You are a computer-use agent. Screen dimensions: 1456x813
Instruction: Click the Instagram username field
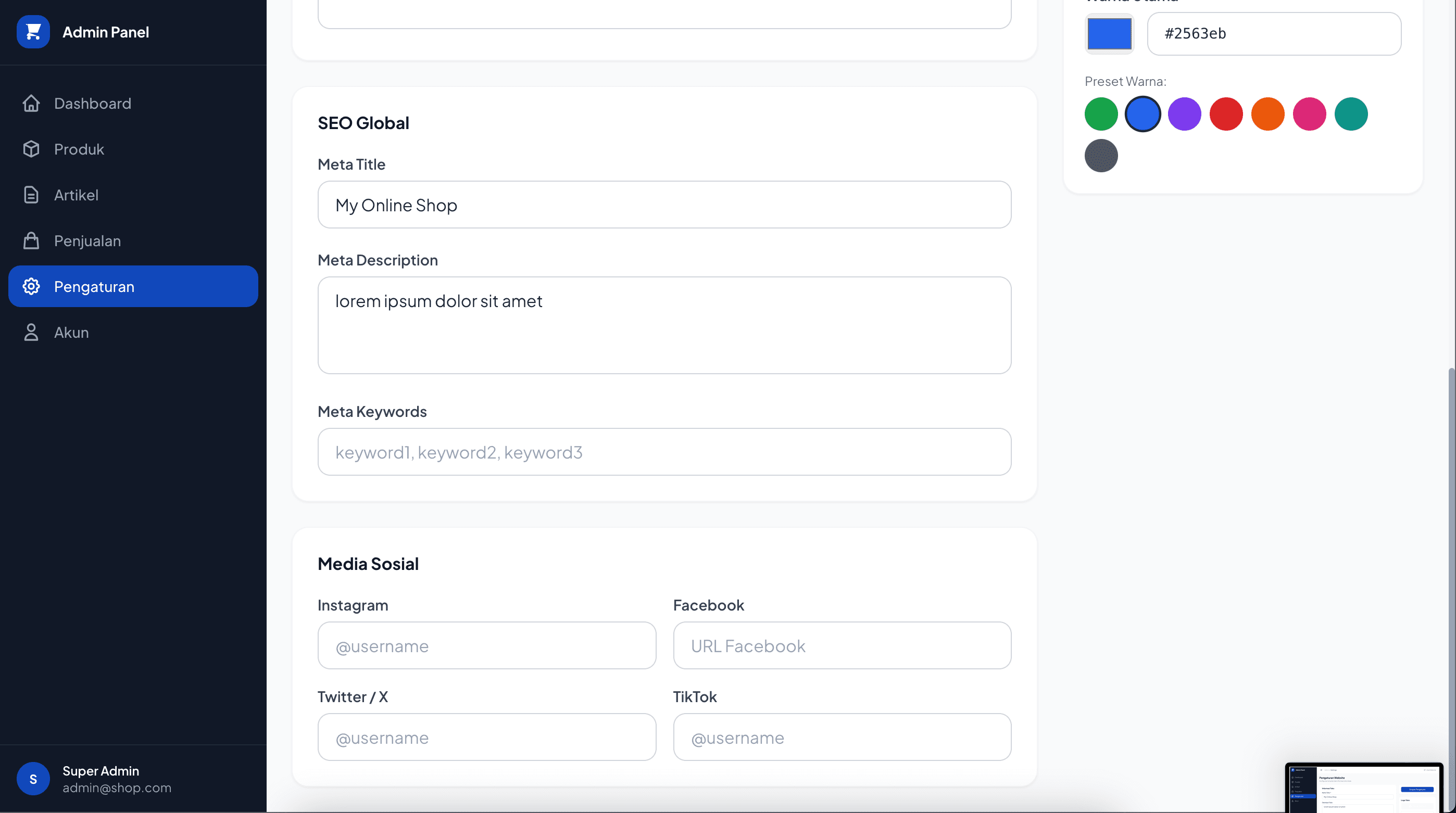486,646
